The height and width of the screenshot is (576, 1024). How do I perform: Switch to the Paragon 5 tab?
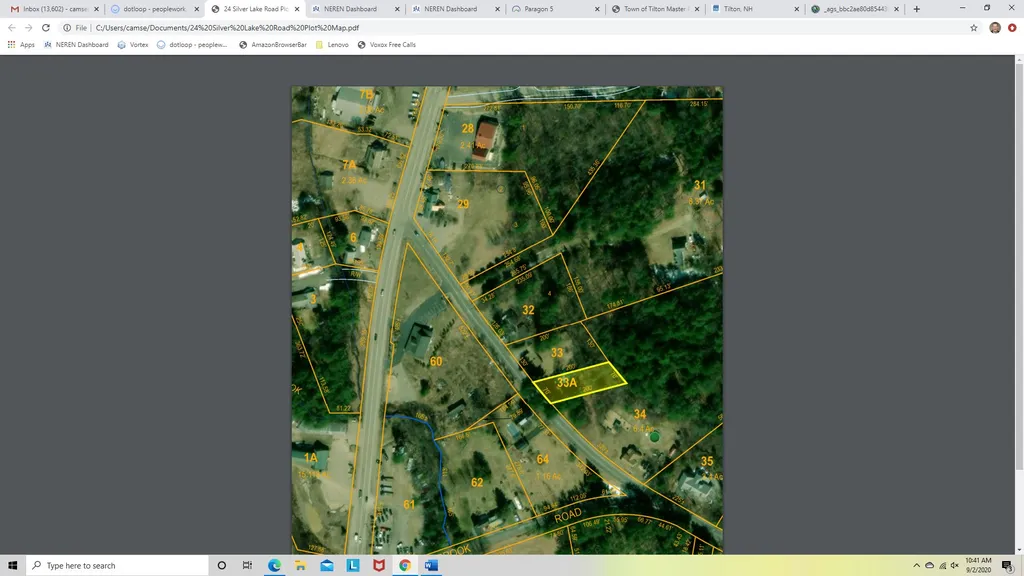coord(555,9)
